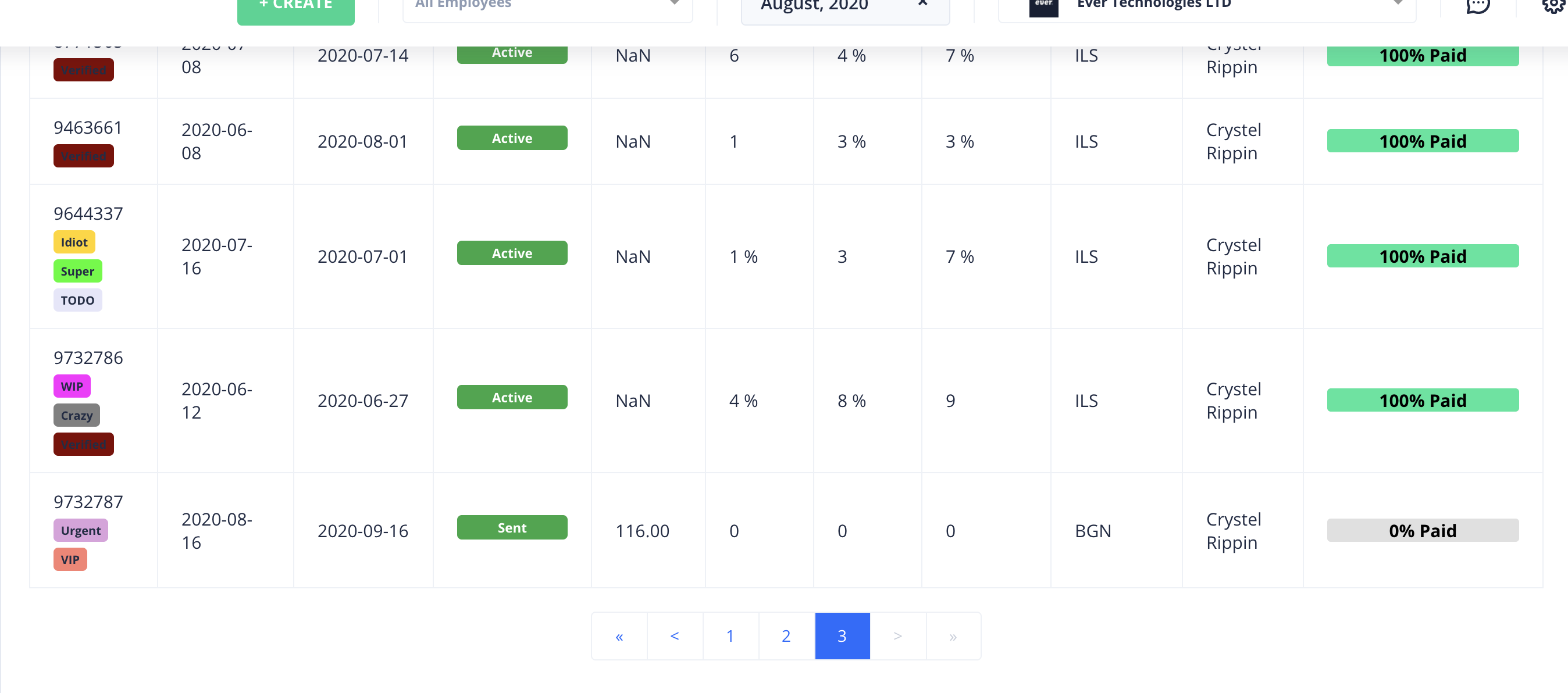Click the 100% Paid progress bar for invoice 9463661
Image resolution: width=1568 pixels, height=693 pixels.
coord(1423,141)
